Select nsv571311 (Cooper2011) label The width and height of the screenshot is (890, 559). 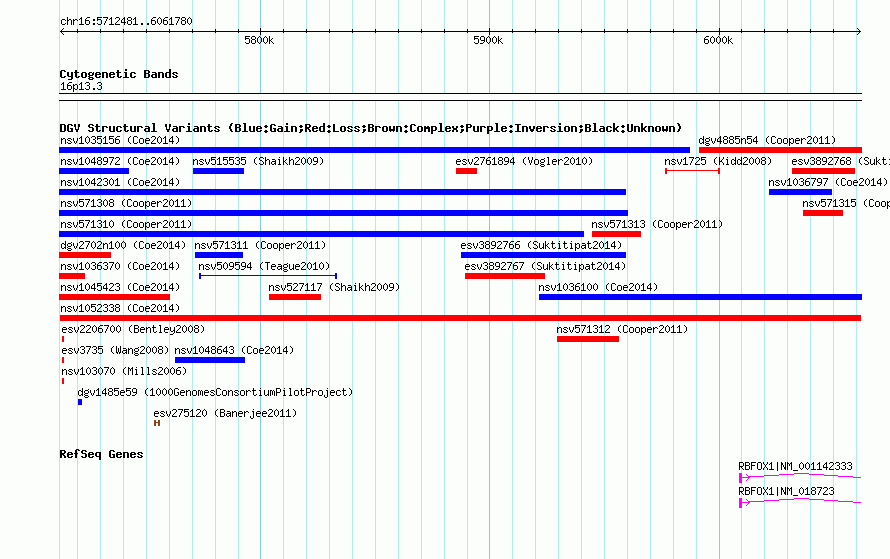(261, 245)
